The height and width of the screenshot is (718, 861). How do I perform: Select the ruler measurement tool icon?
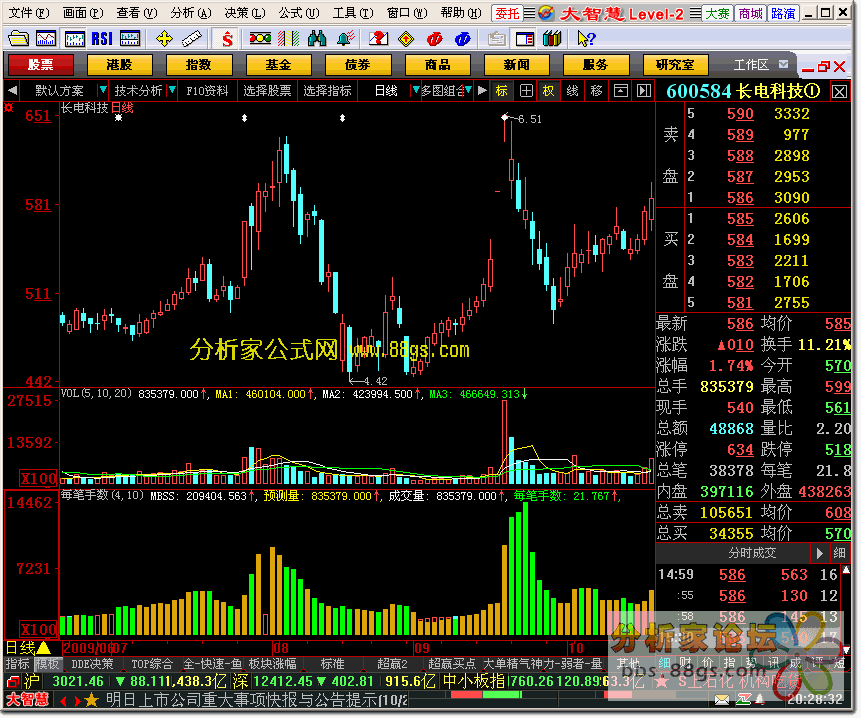tap(191, 39)
